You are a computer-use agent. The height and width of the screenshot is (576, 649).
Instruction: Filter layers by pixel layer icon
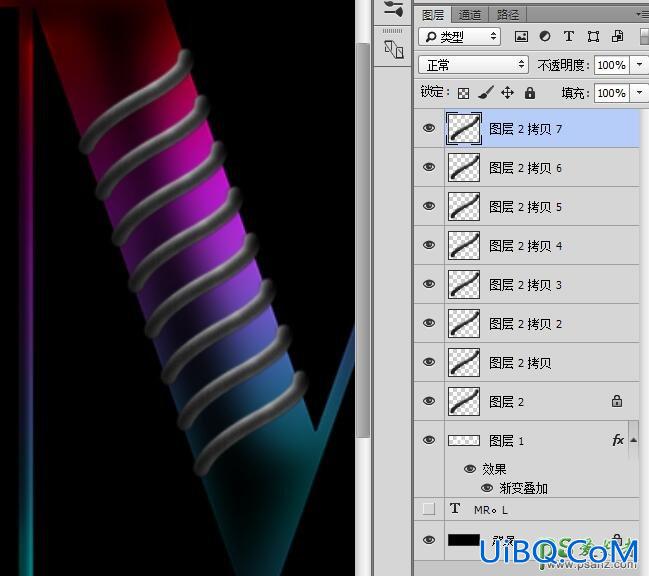521,37
